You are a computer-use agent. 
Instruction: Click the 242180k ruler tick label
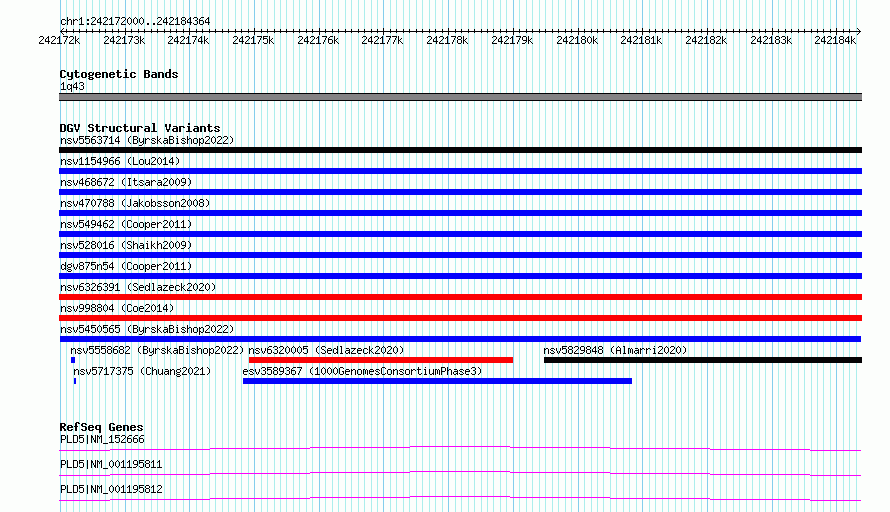coord(577,40)
